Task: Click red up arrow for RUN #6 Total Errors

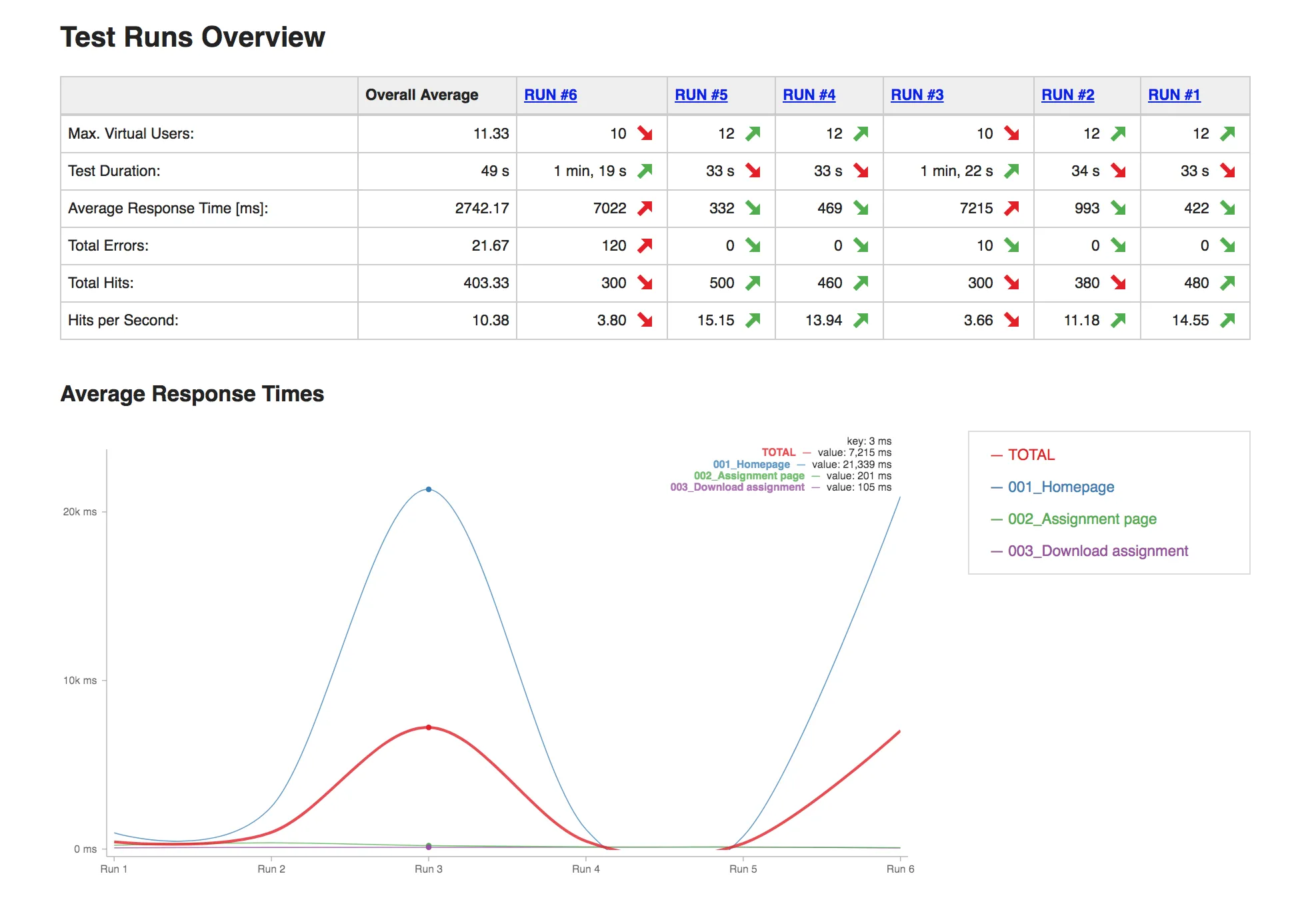Action: 645,245
